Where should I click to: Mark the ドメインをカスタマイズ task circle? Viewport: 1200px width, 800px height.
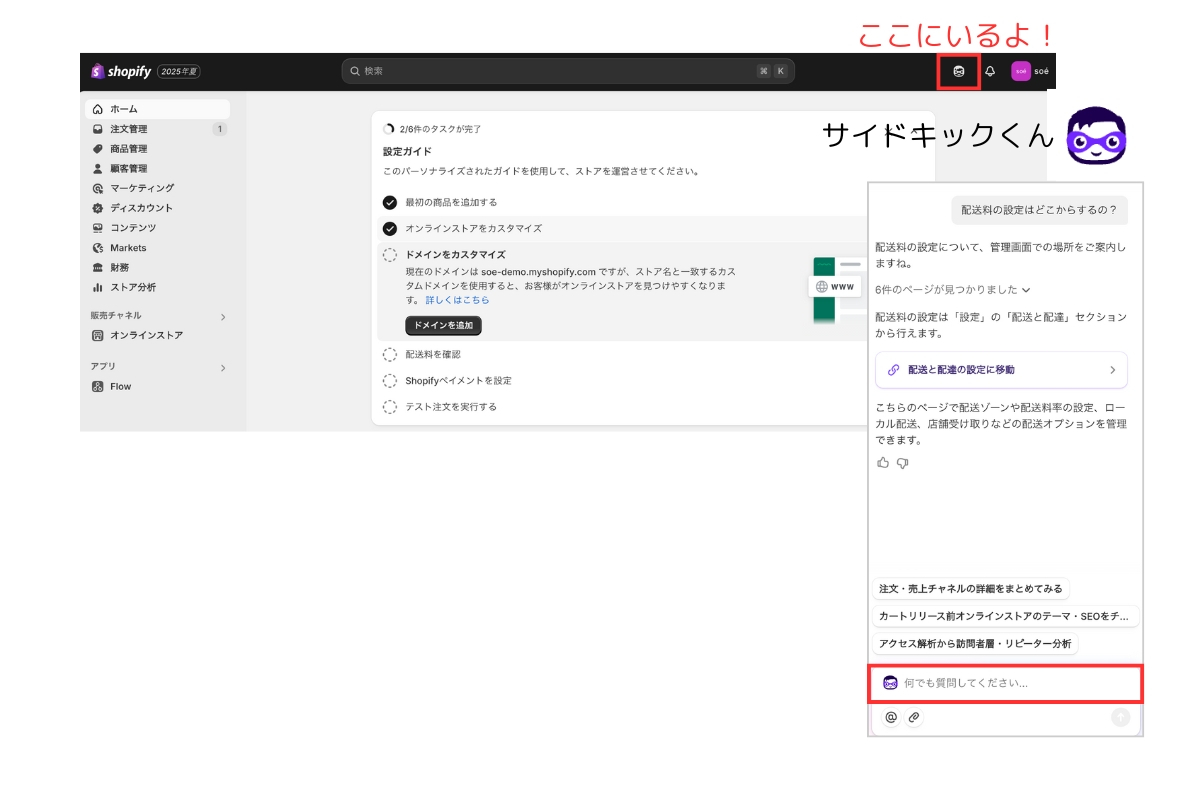pos(390,255)
